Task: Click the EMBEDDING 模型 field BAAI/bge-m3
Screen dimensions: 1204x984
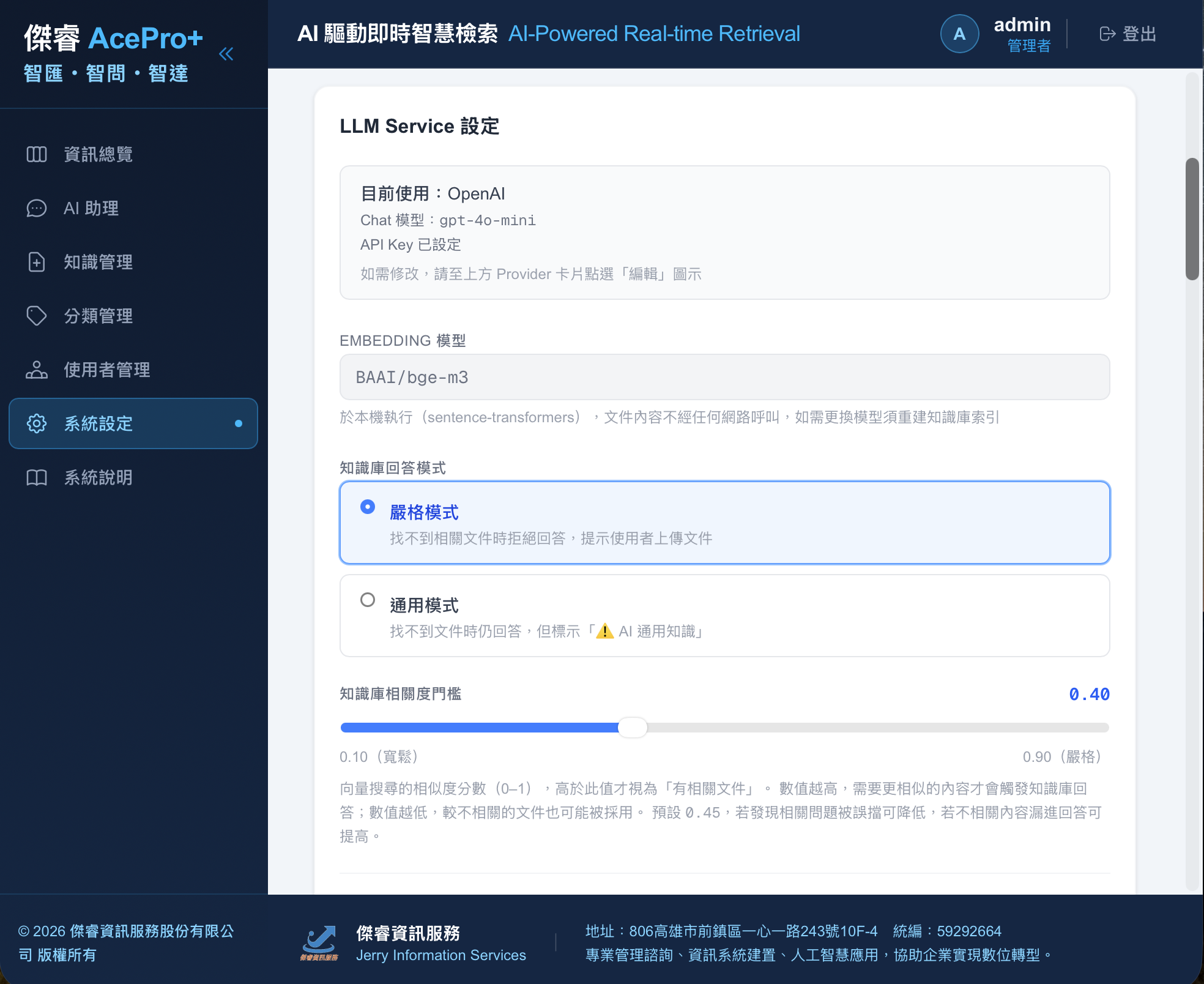Action: tap(725, 377)
